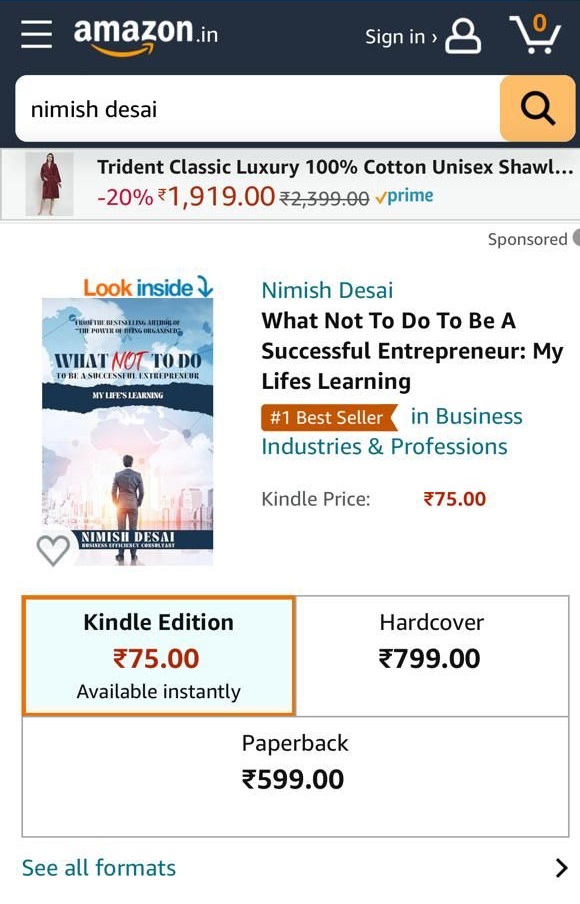The image size is (580, 904).
Task: Focus the search field containing nimish desai
Action: click(257, 108)
